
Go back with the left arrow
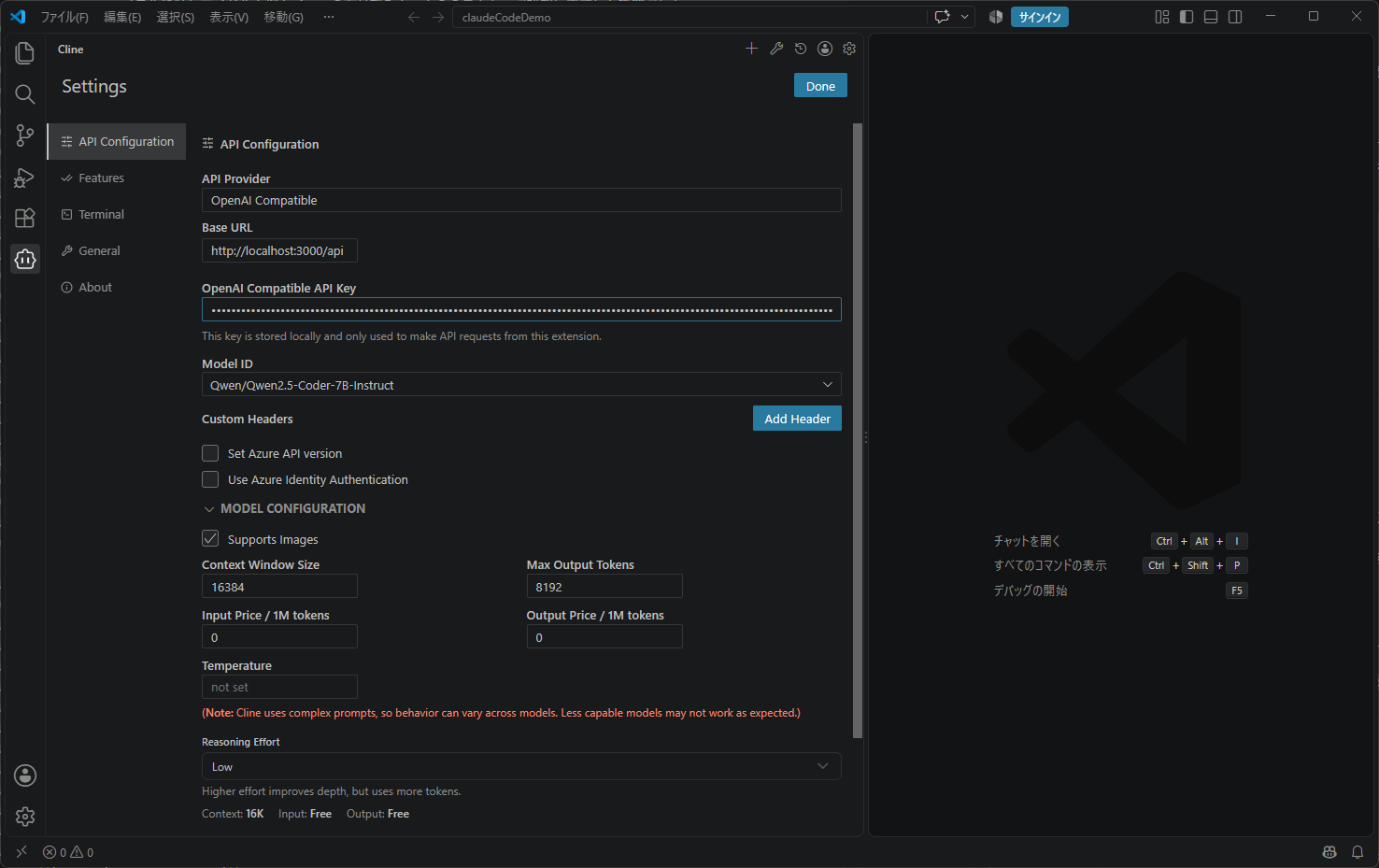point(414,17)
